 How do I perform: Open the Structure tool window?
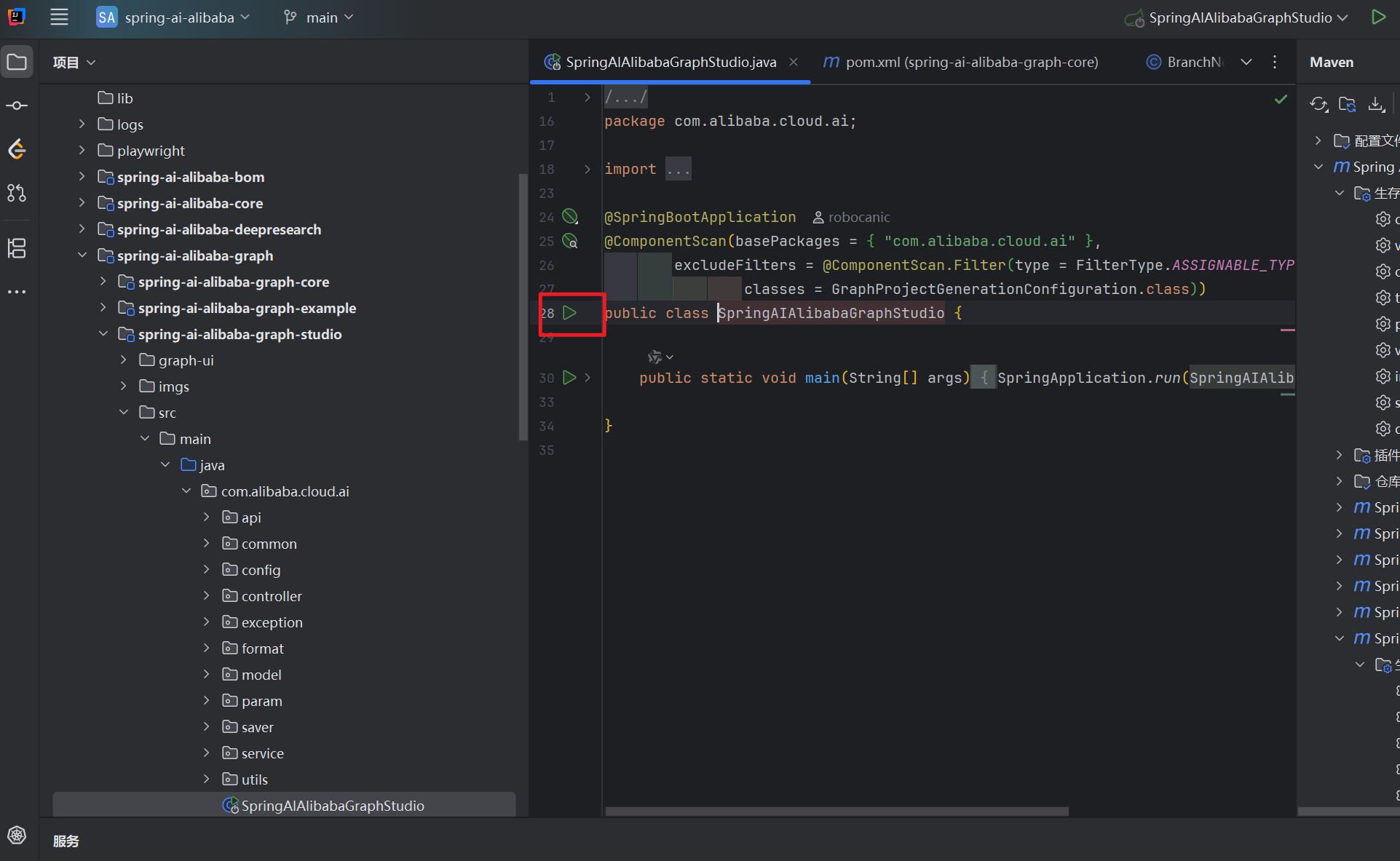[x=17, y=248]
